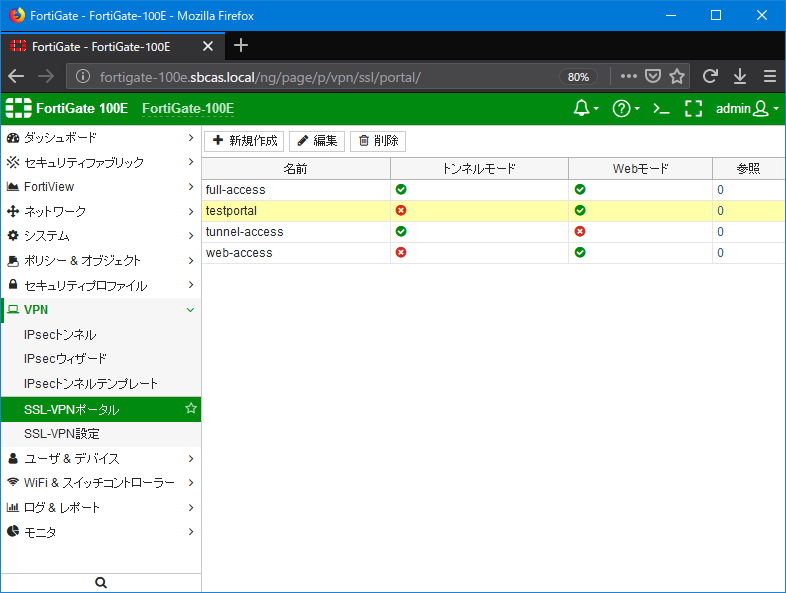Expand ユーザ & デバイス menu
The image size is (786, 593).
coord(101,458)
